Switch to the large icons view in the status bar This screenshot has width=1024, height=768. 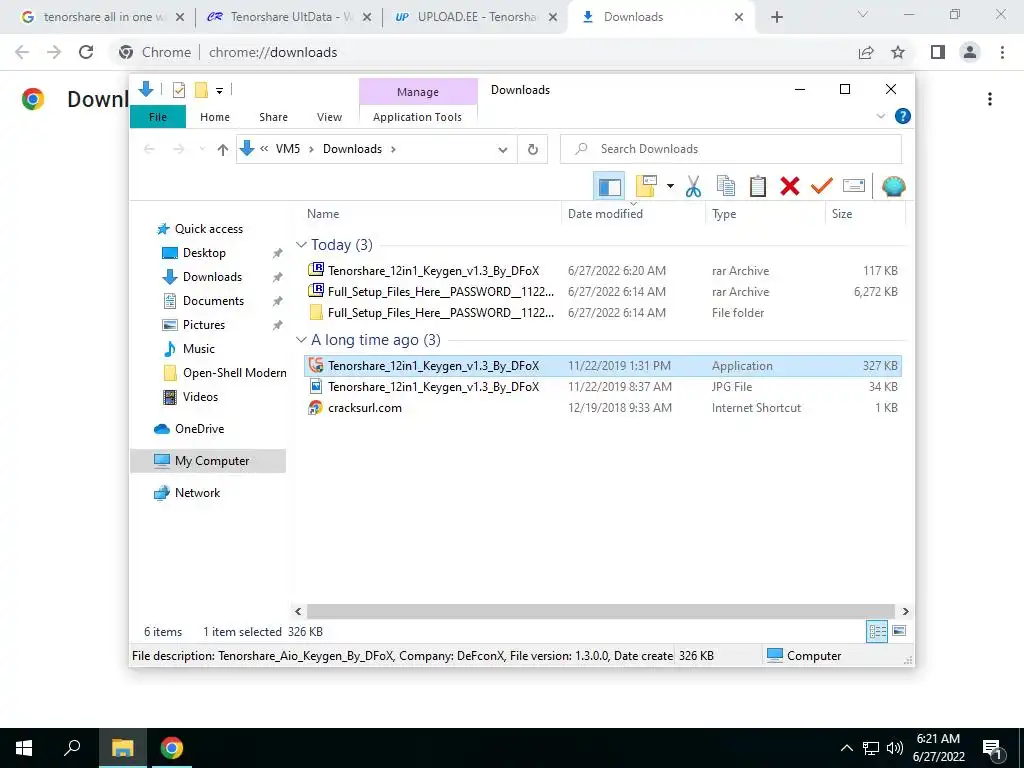(x=899, y=631)
